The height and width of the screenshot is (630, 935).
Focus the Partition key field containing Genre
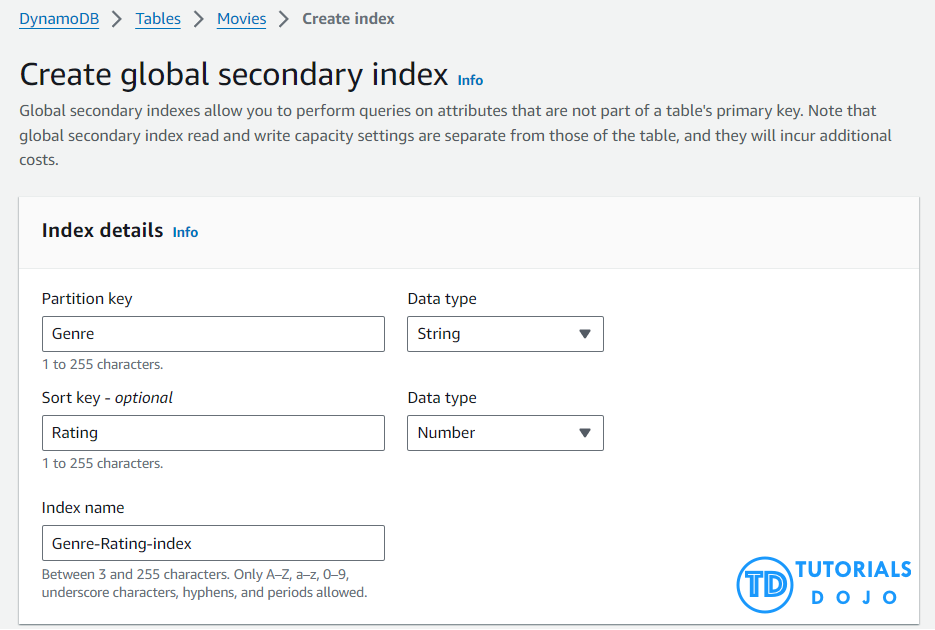click(x=213, y=334)
